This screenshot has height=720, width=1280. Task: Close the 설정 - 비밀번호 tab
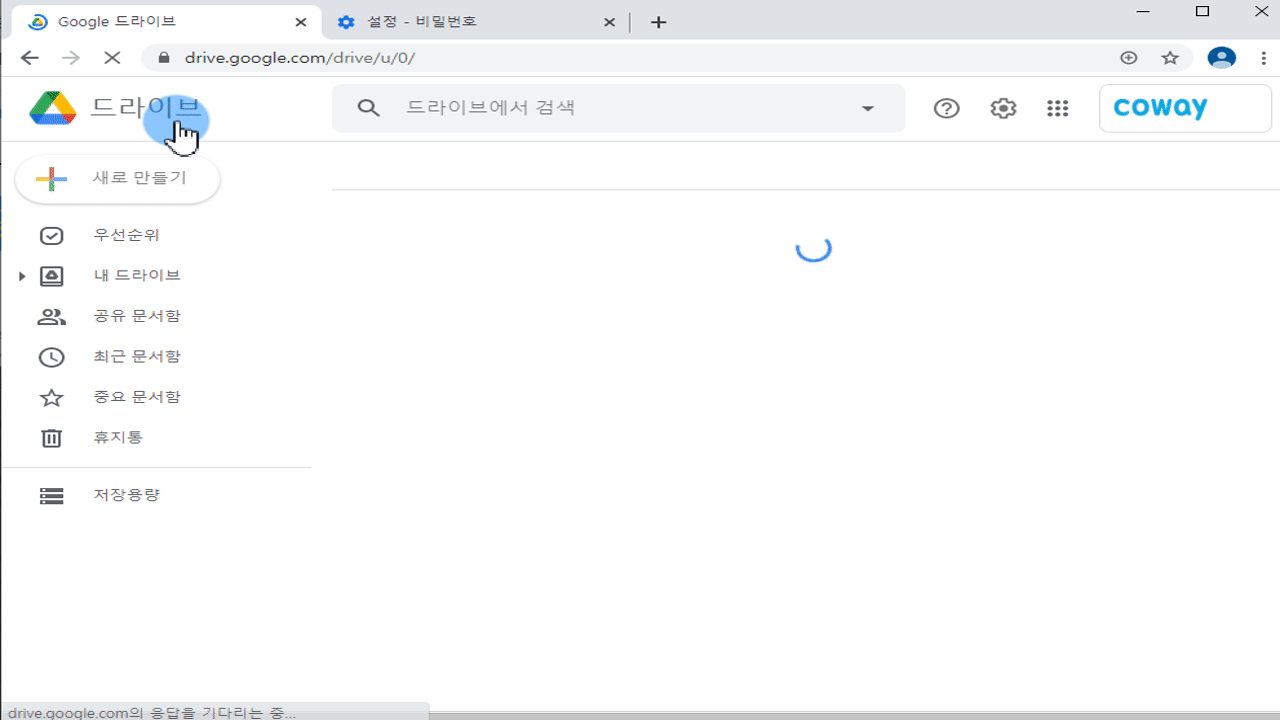609,22
